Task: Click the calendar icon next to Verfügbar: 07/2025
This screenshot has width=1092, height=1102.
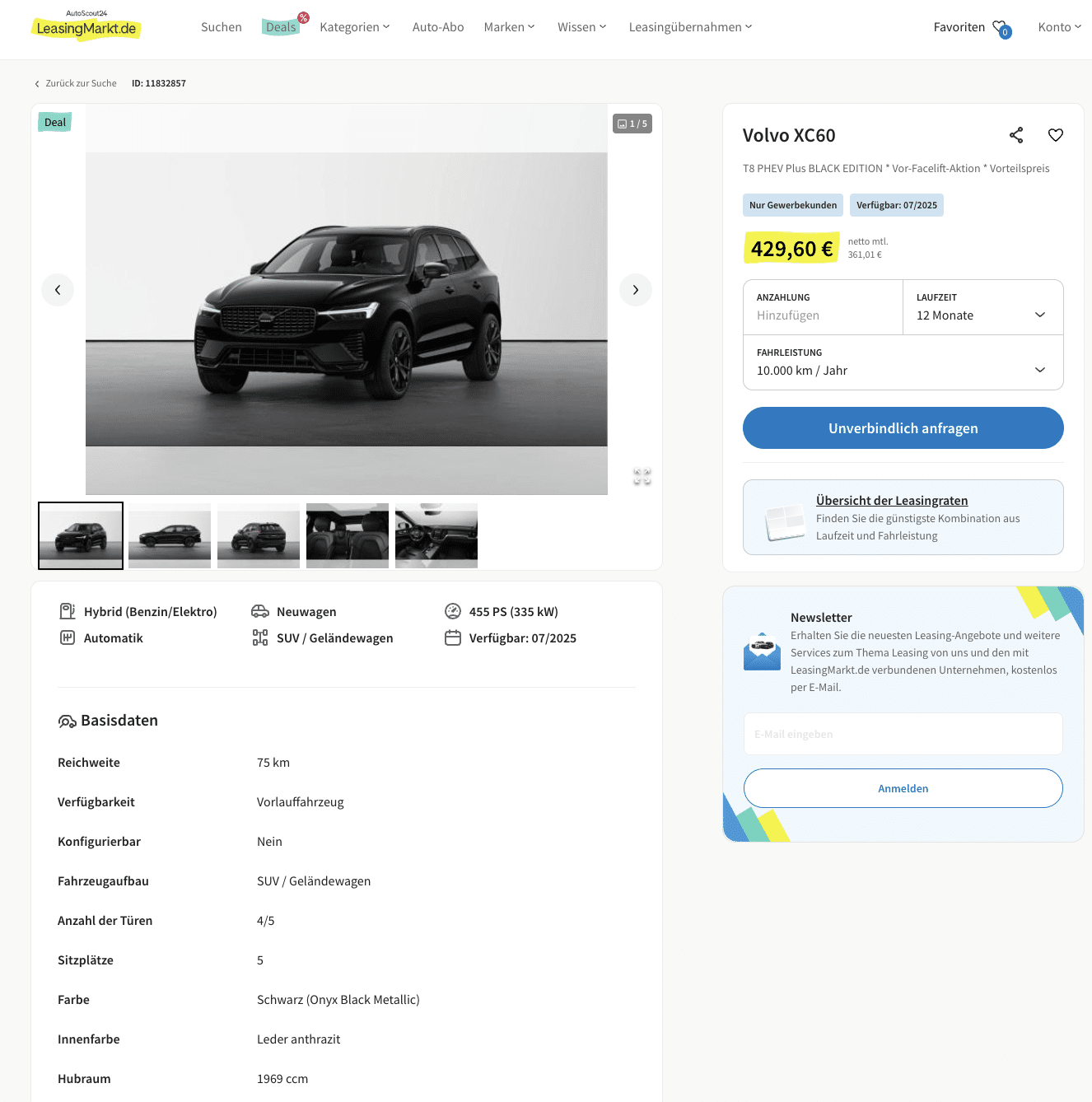Action: pyautogui.click(x=453, y=637)
